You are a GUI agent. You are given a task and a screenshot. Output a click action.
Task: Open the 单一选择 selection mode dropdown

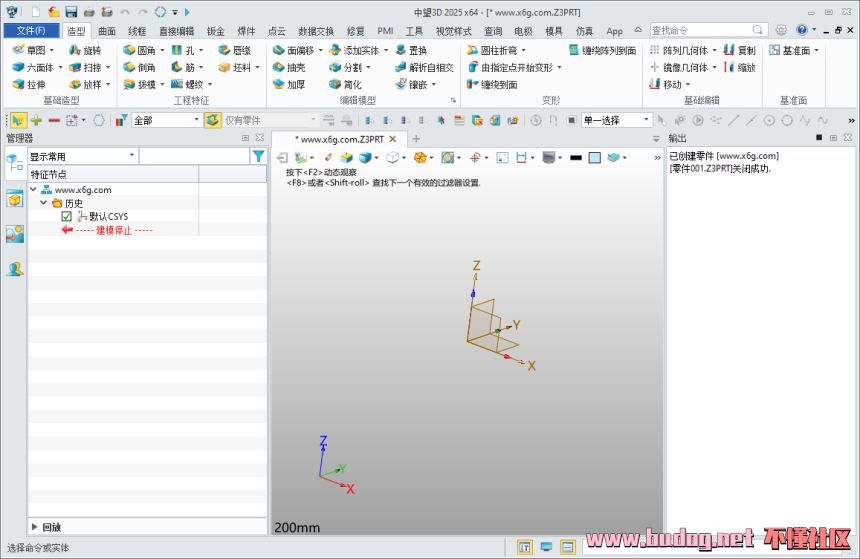616,120
